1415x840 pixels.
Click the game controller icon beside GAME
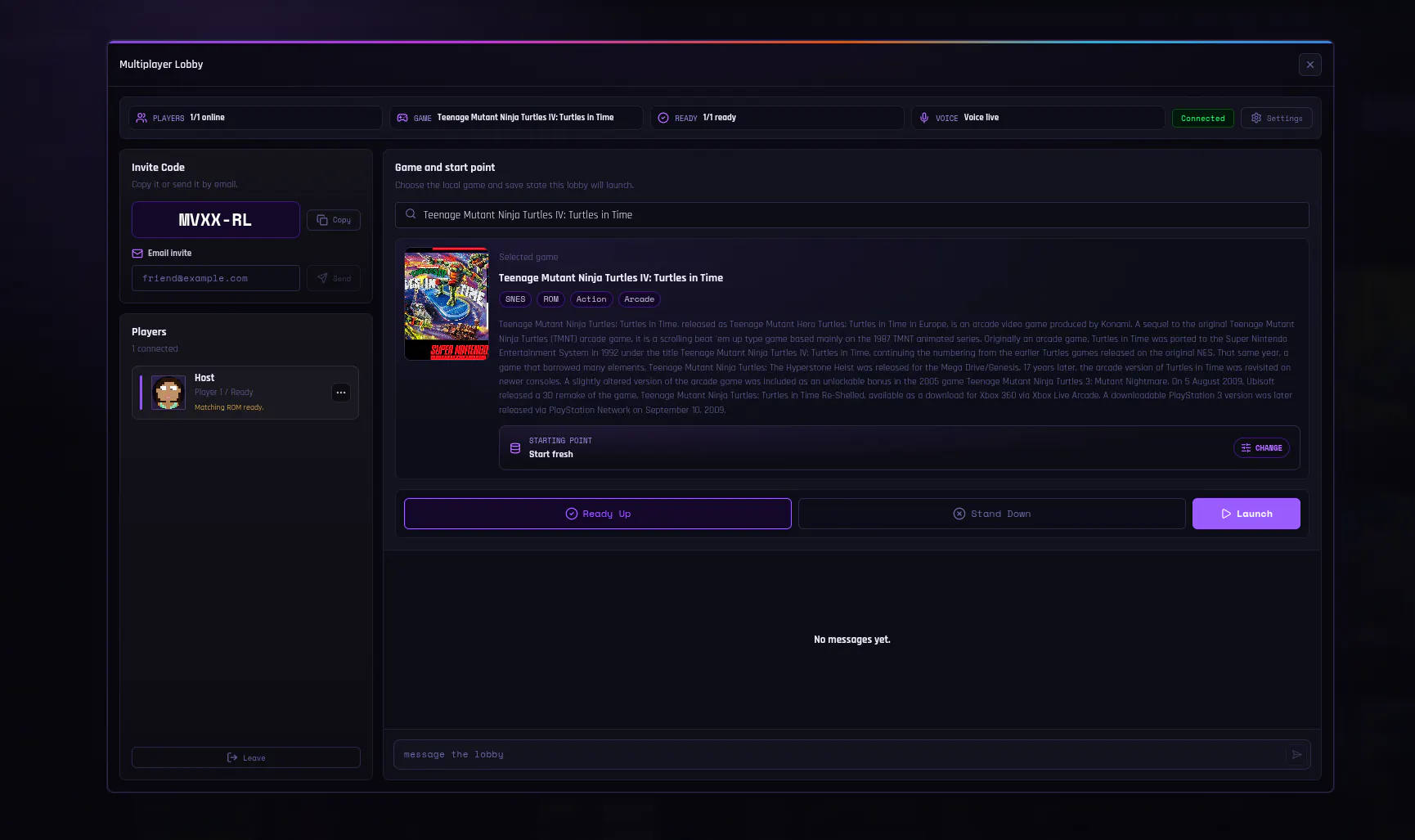pyautogui.click(x=402, y=118)
